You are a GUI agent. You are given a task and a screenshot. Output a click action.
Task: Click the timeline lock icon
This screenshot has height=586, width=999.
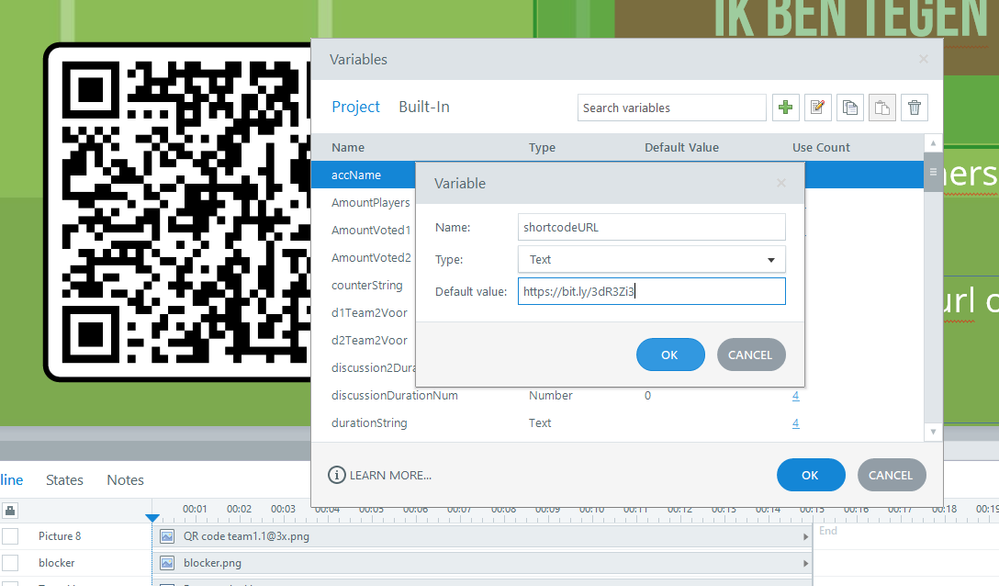click(x=10, y=510)
